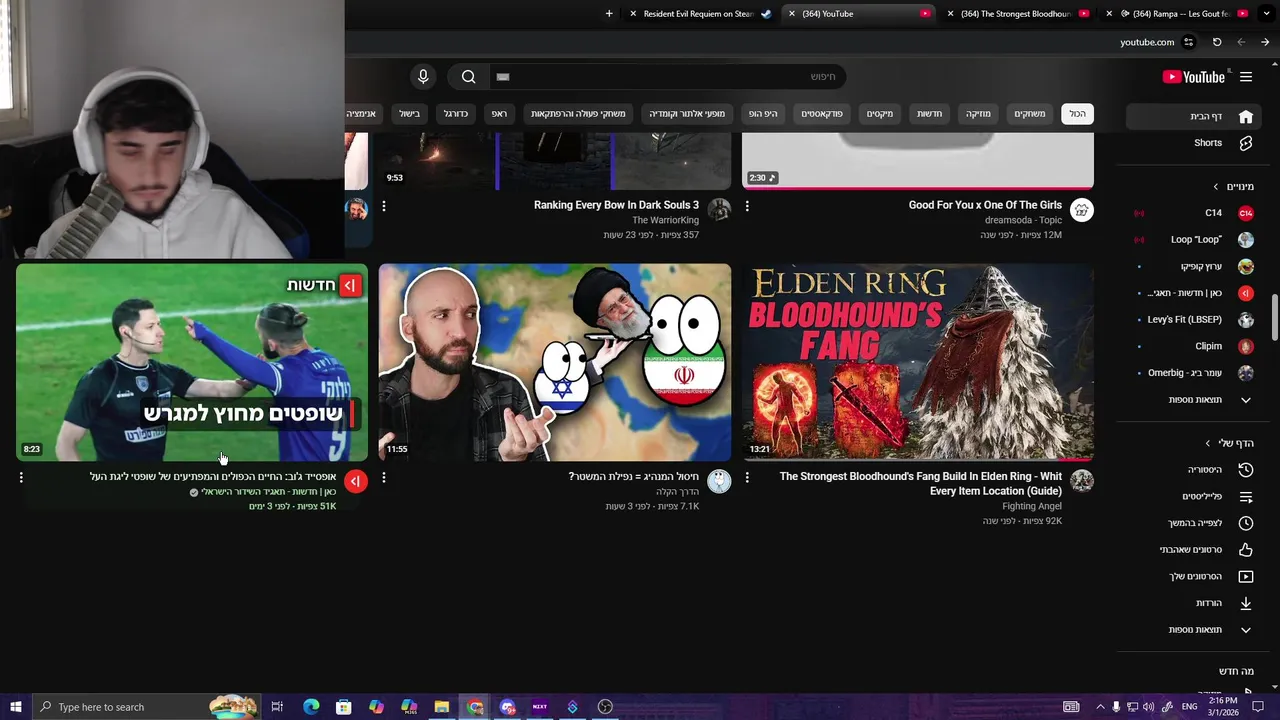Image resolution: width=1280 pixels, height=720 pixels.
Task: Open The Strongest Bloodhound's Fang Build title
Action: [x=920, y=484]
